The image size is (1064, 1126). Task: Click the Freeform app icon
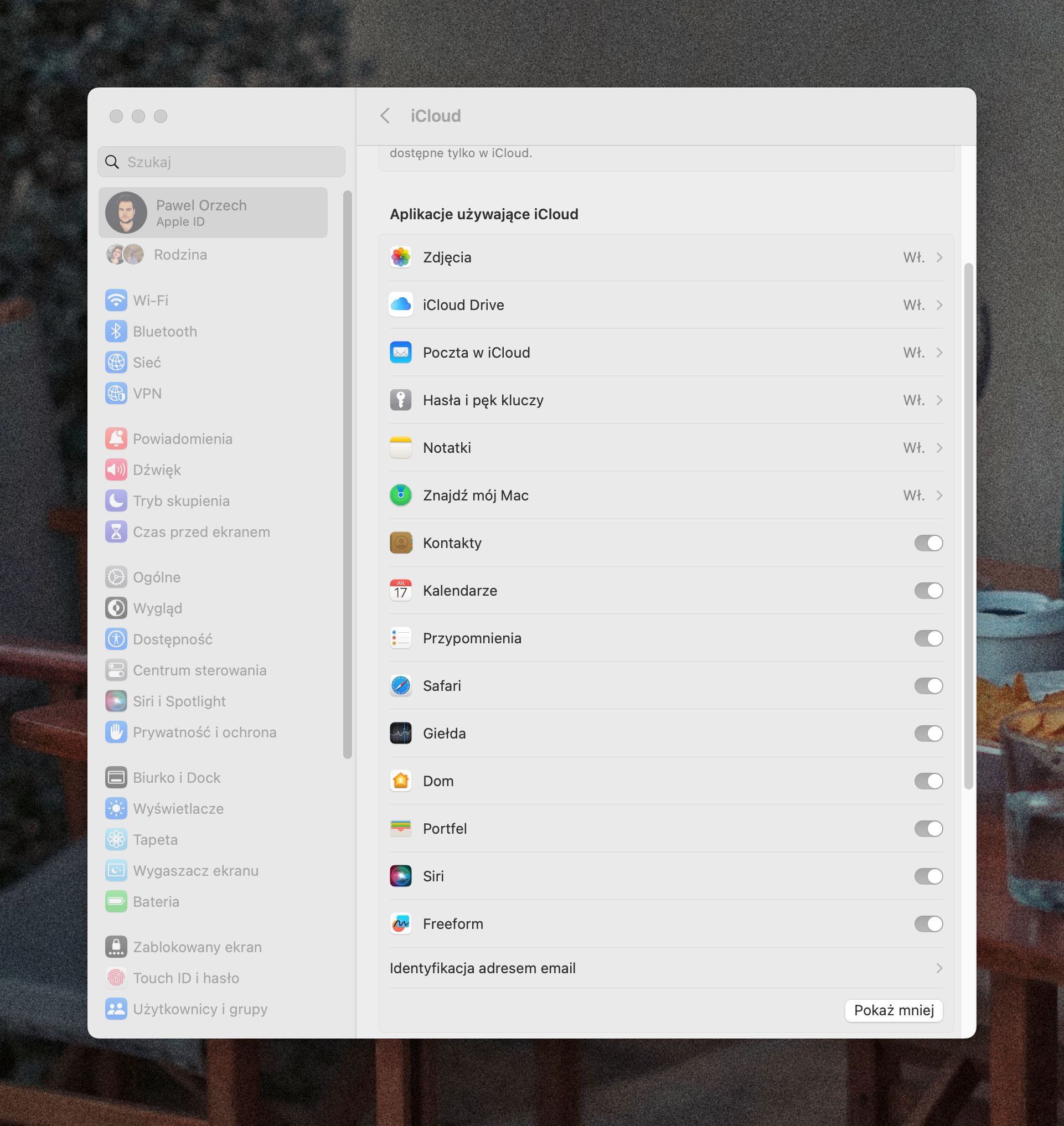(400, 924)
